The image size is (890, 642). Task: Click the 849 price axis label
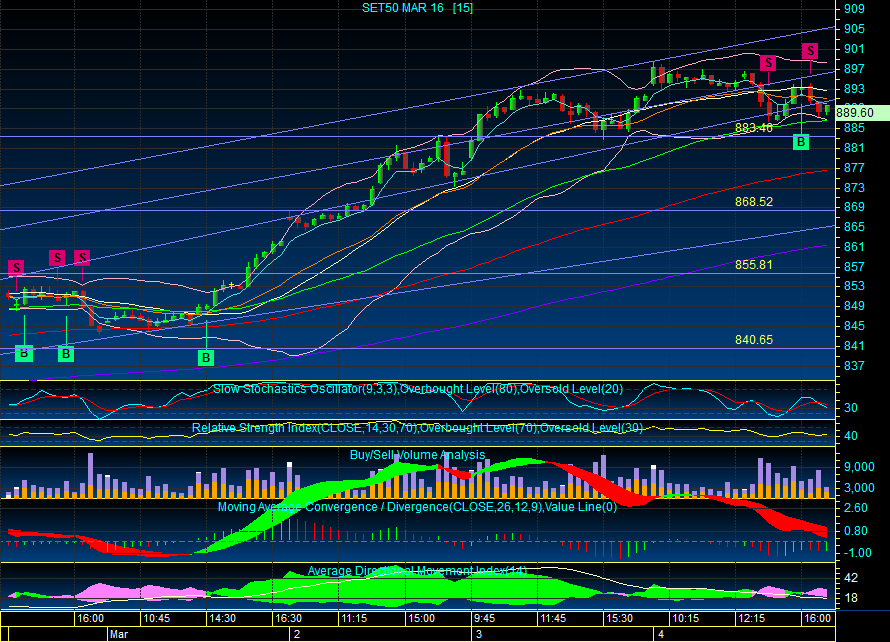854,306
